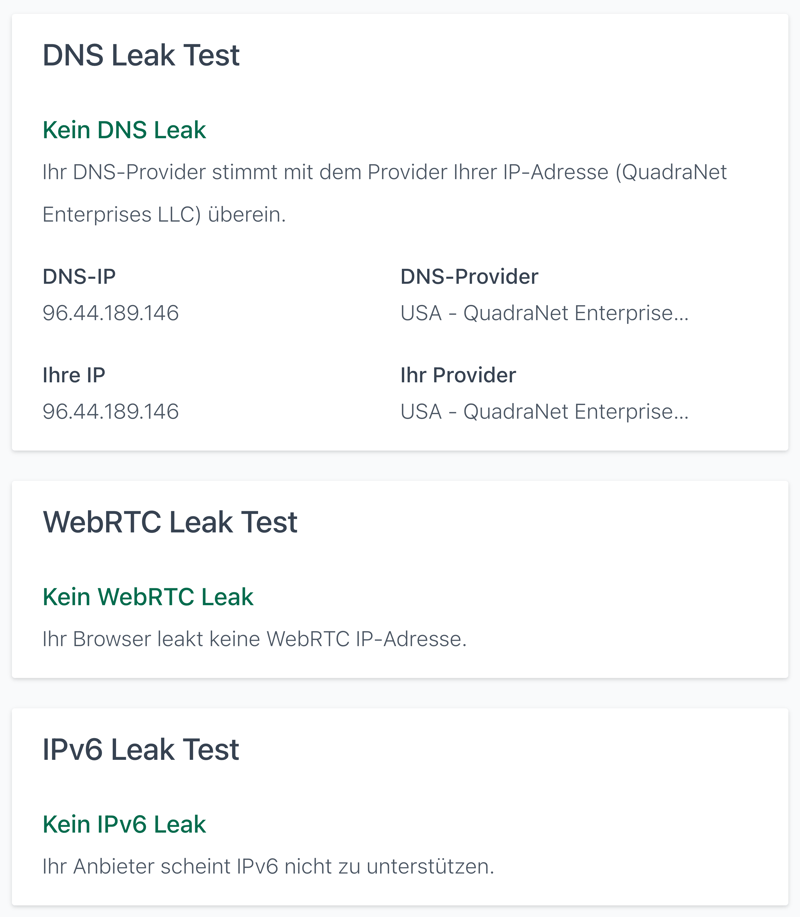Screen dimensions: 800x917
Task: Click the IPv6 Leak Test heading
Action: (x=141, y=750)
